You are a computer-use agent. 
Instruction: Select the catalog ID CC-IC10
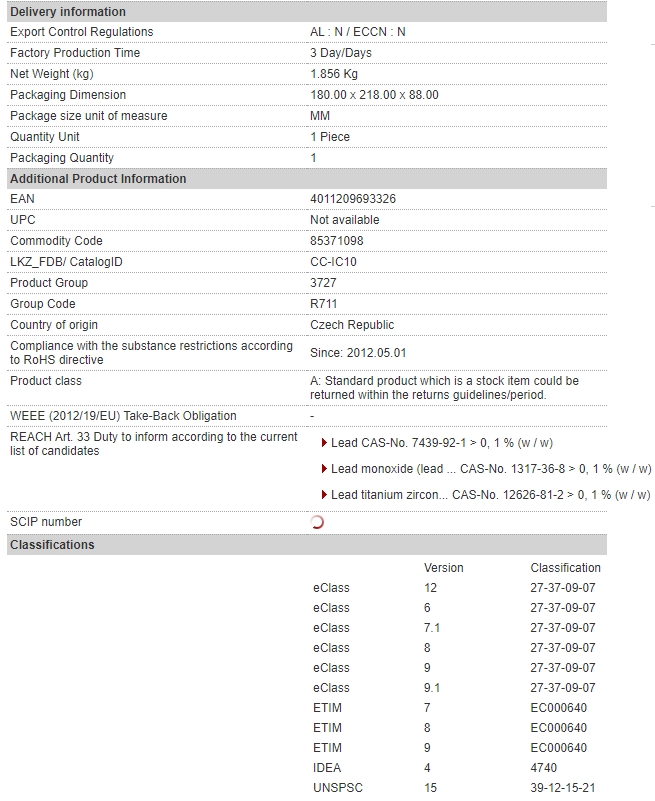click(333, 262)
